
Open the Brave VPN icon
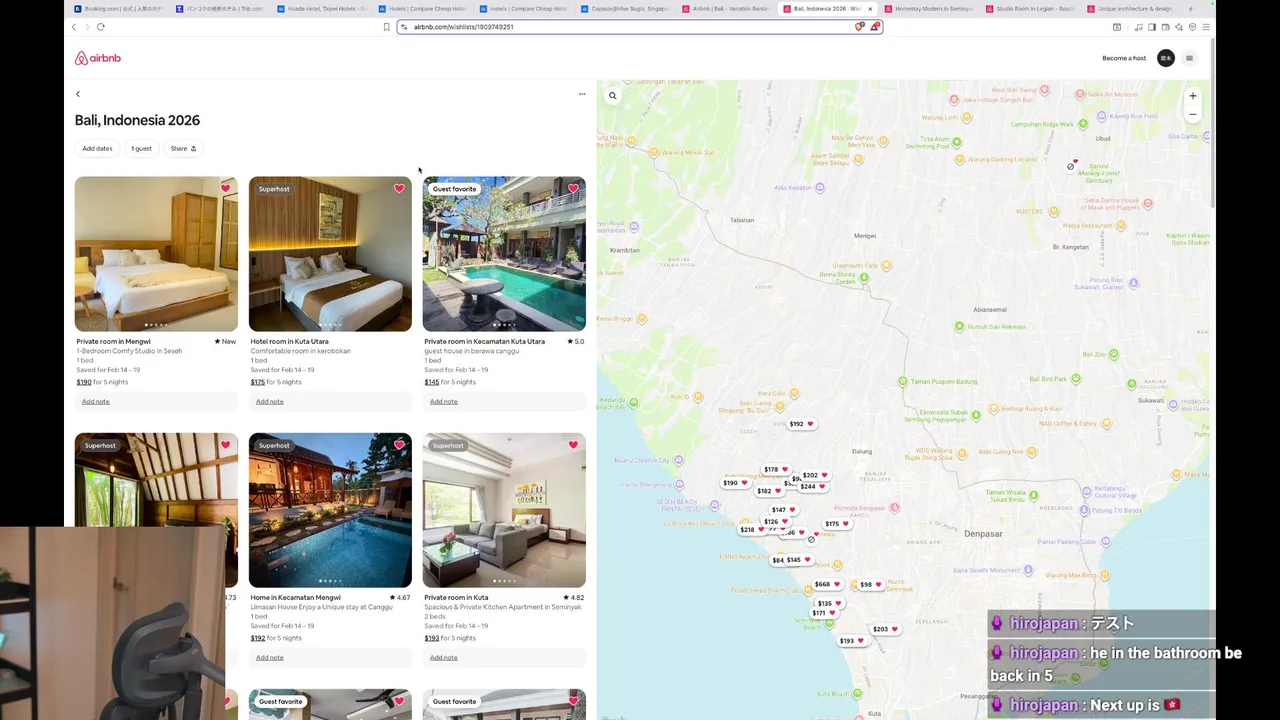tap(1192, 27)
